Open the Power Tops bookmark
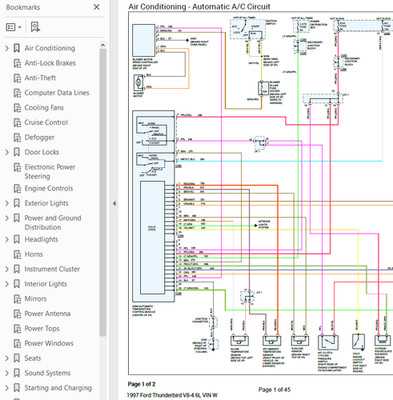The width and height of the screenshot is (393, 400). coord(42,329)
